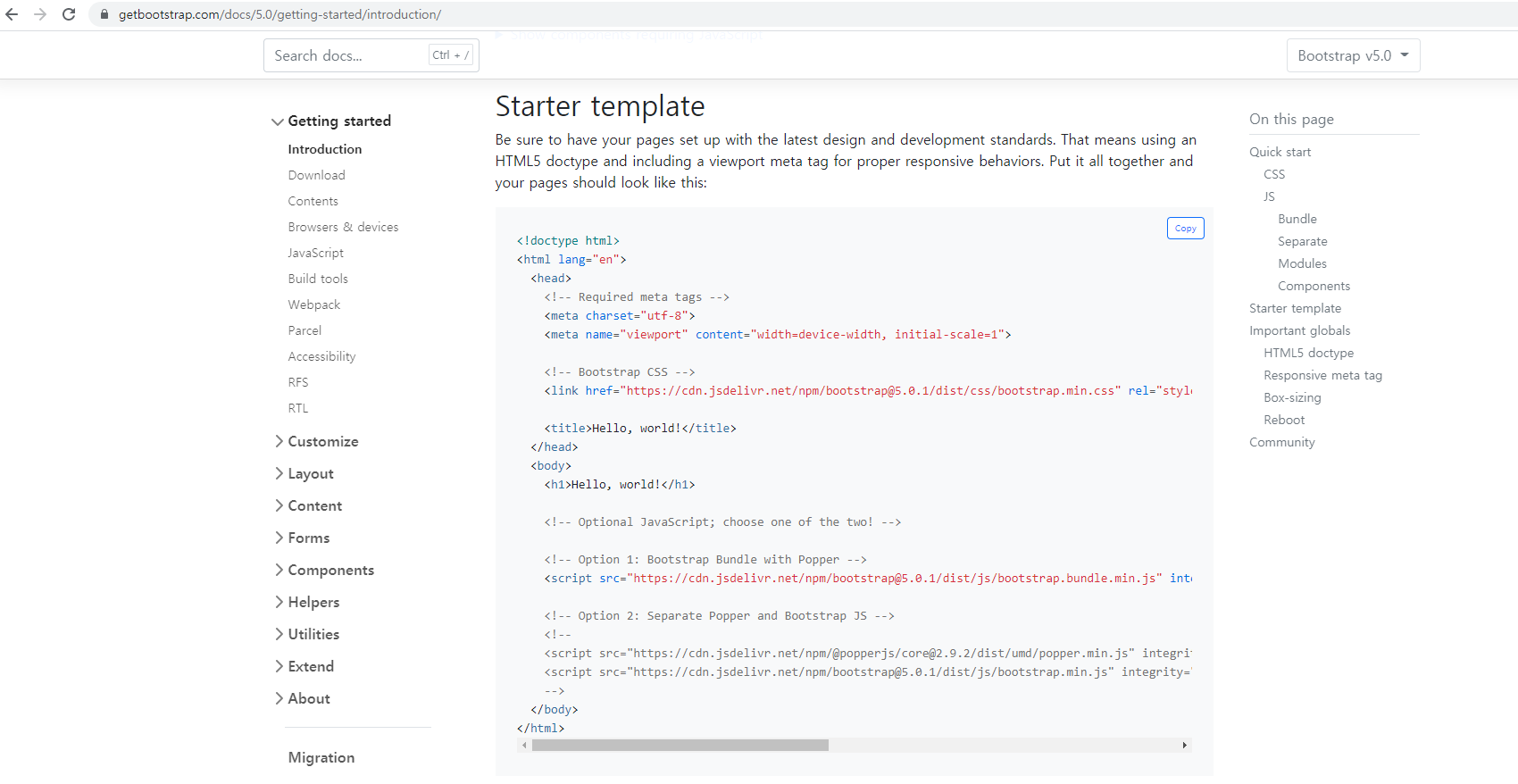1518x784 pixels.
Task: Jump to Starter template in page contents
Action: [1295, 308]
